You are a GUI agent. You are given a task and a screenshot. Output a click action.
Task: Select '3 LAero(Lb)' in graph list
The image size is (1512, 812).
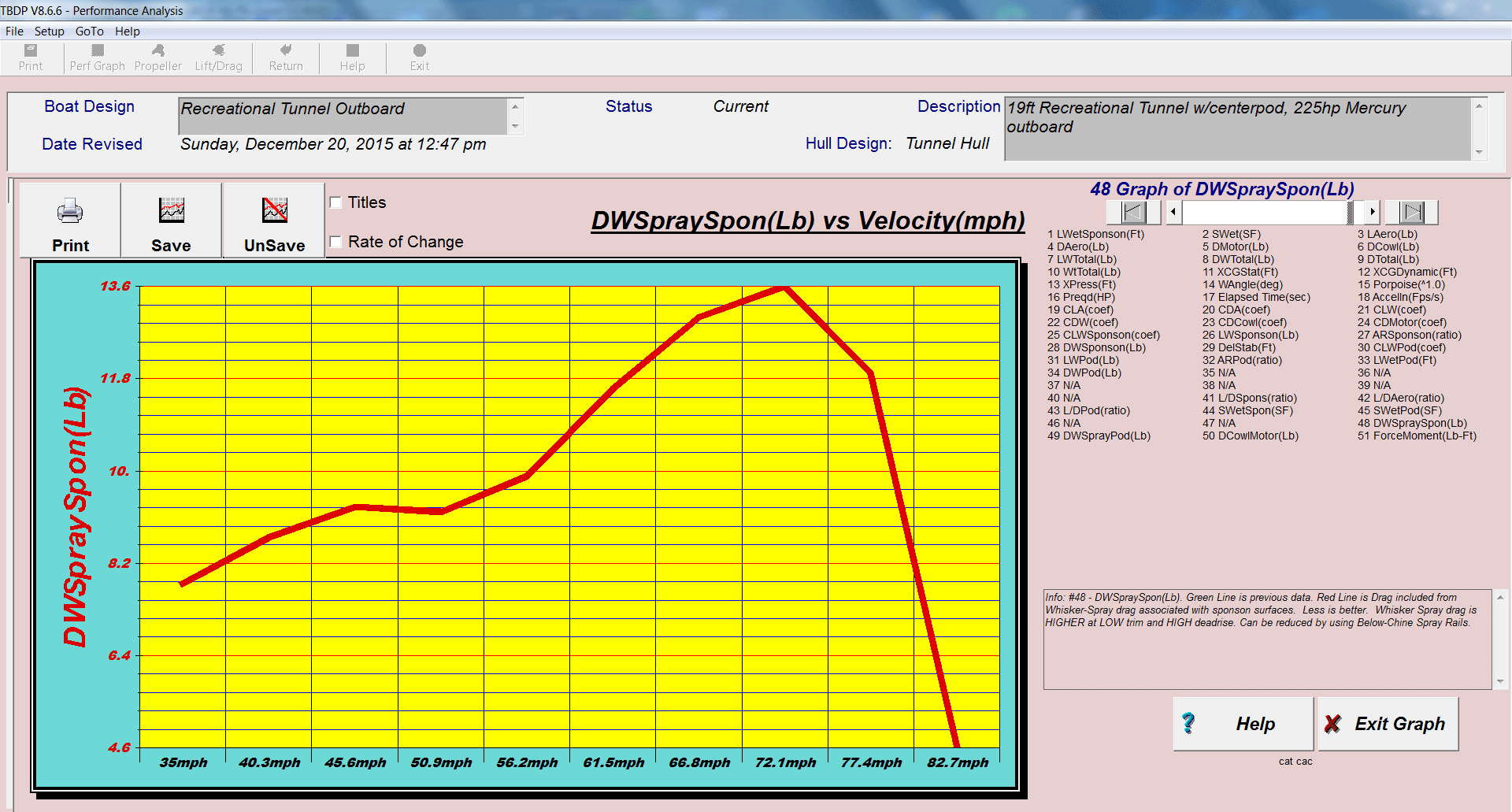(x=1388, y=234)
